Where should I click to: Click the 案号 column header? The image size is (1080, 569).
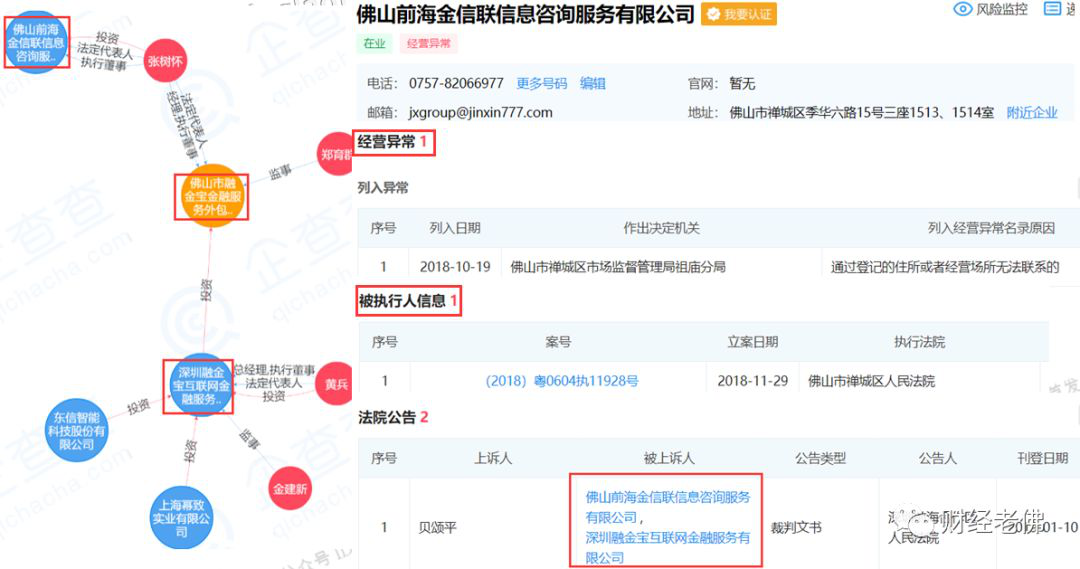pos(558,342)
